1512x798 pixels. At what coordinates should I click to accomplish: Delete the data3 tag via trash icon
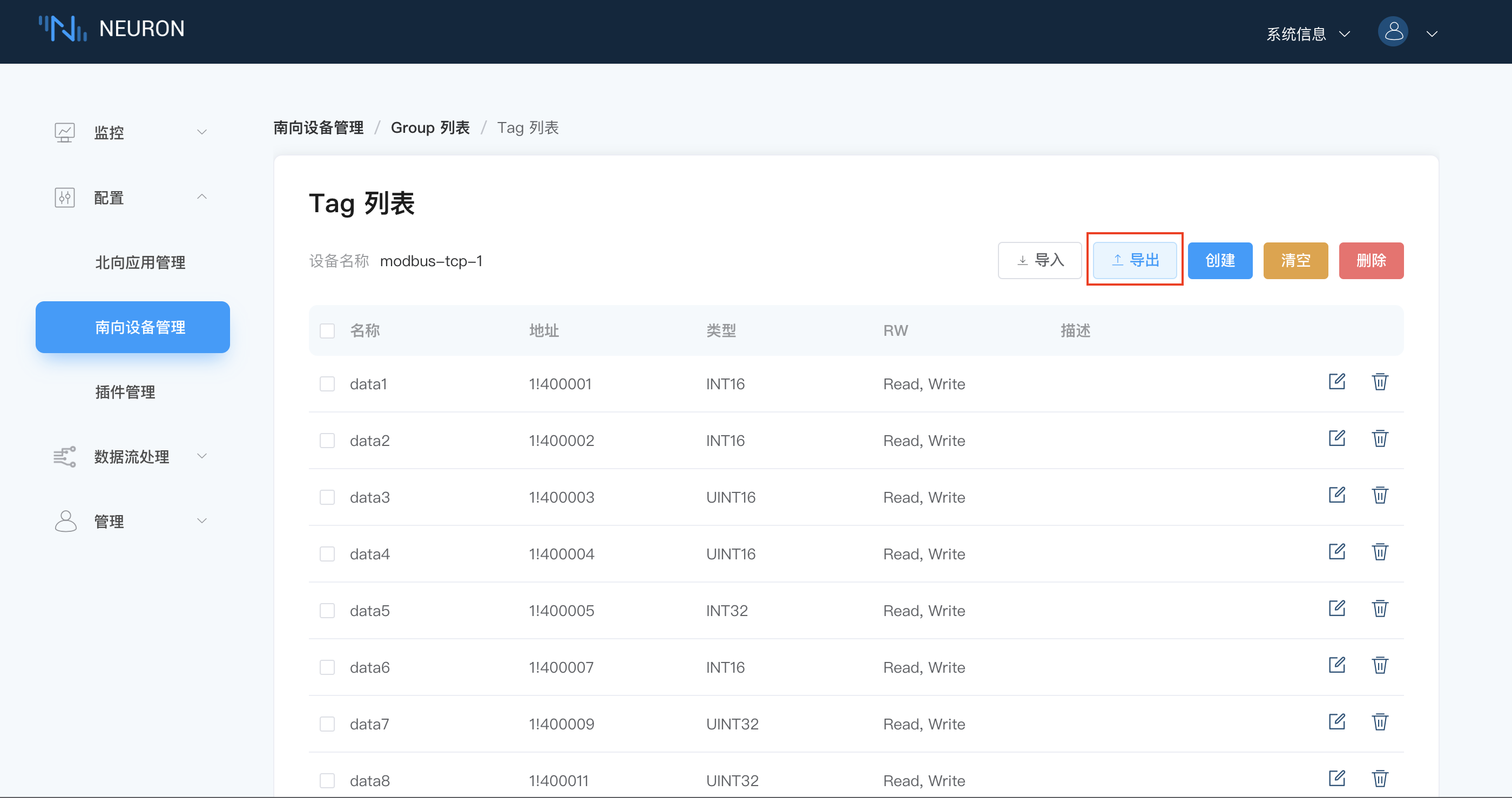pyautogui.click(x=1380, y=495)
